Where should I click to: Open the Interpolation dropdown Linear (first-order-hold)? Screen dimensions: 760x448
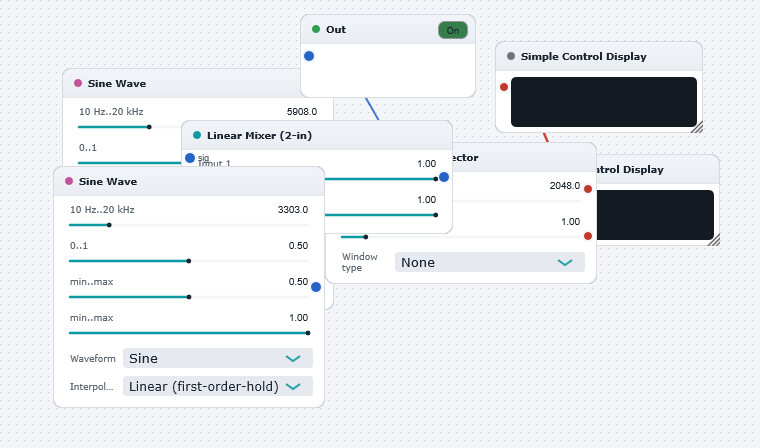click(x=218, y=386)
